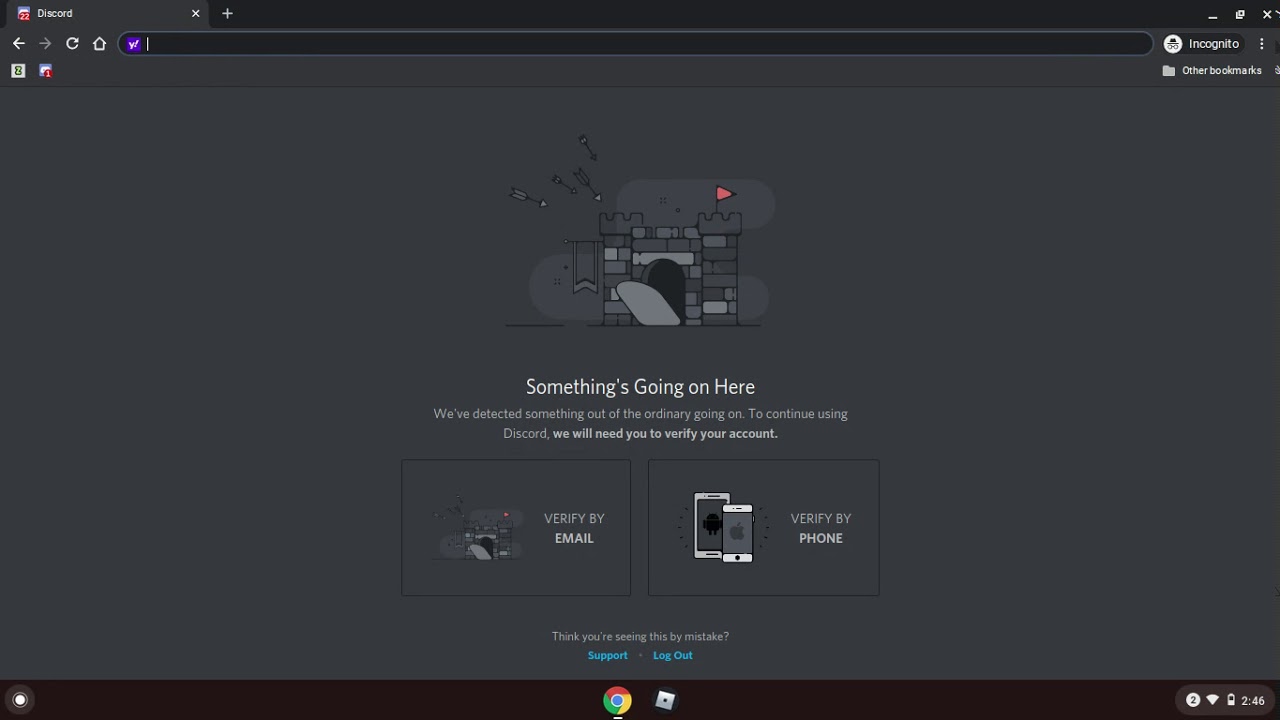The image size is (1280, 720).
Task: Choose Verify by Phone option
Action: [764, 528]
